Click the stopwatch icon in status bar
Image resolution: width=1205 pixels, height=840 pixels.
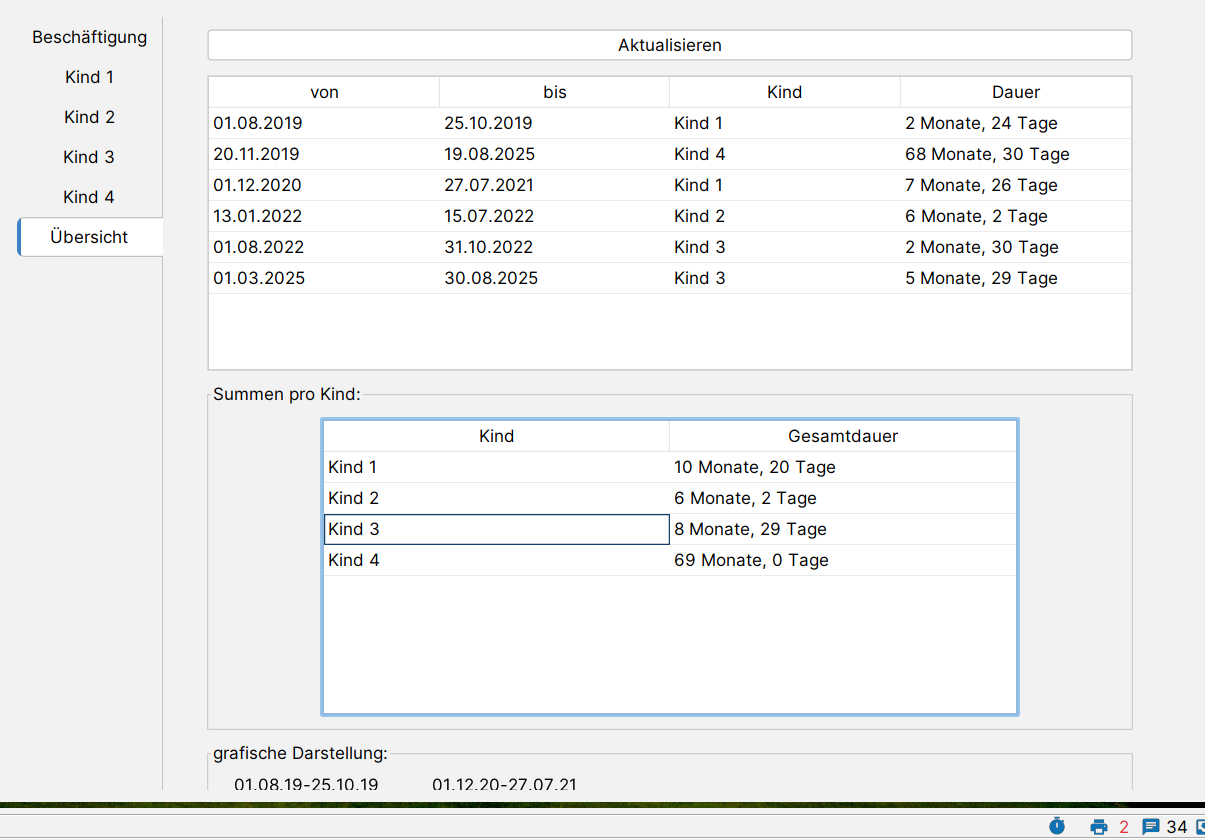click(x=1057, y=826)
